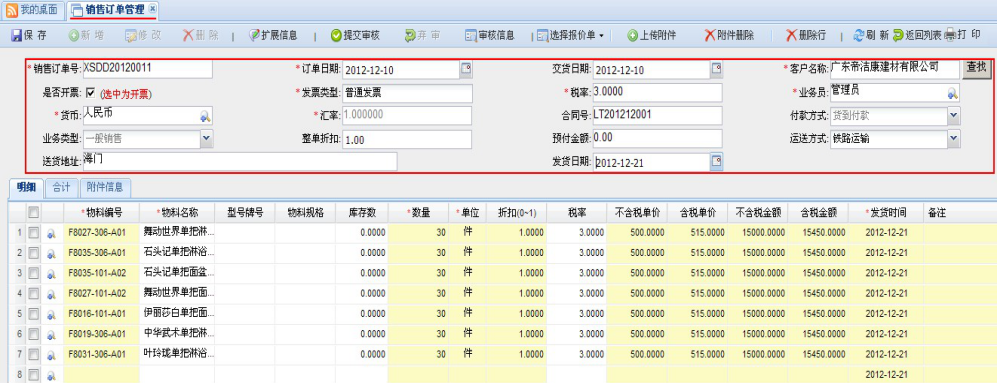Expand the 运送方式 dropdown

pos(953,138)
